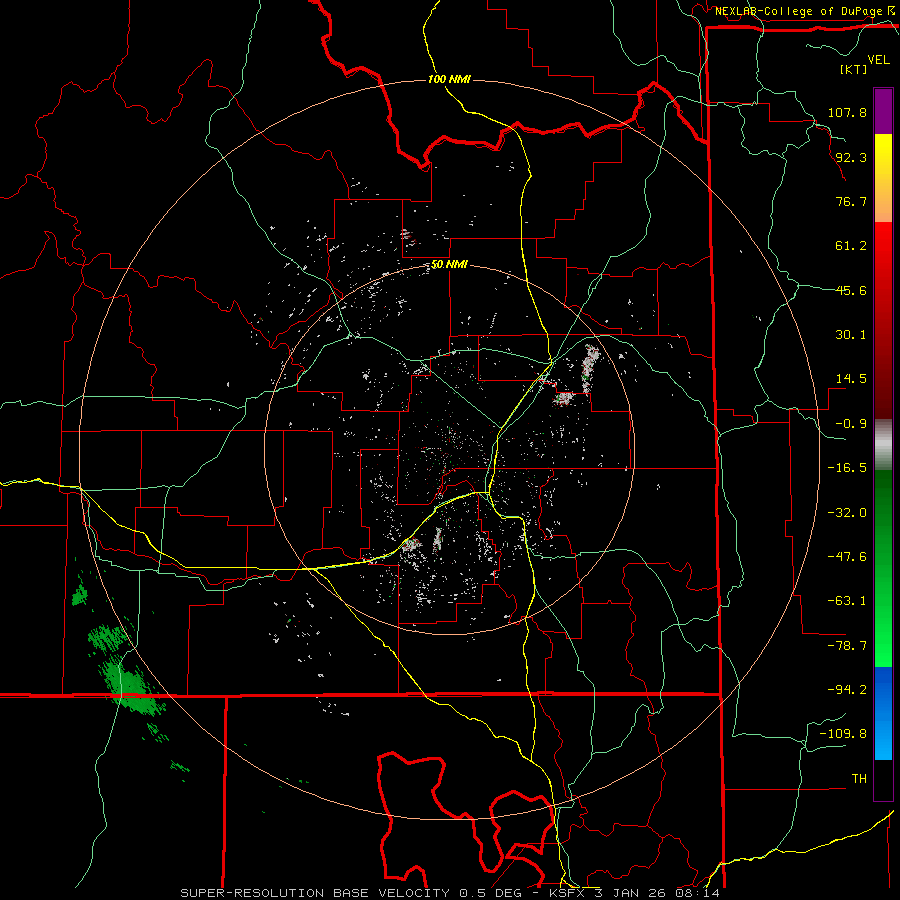Click the 50 NMI range ring label
Screen dimensions: 900x900
coord(449,265)
